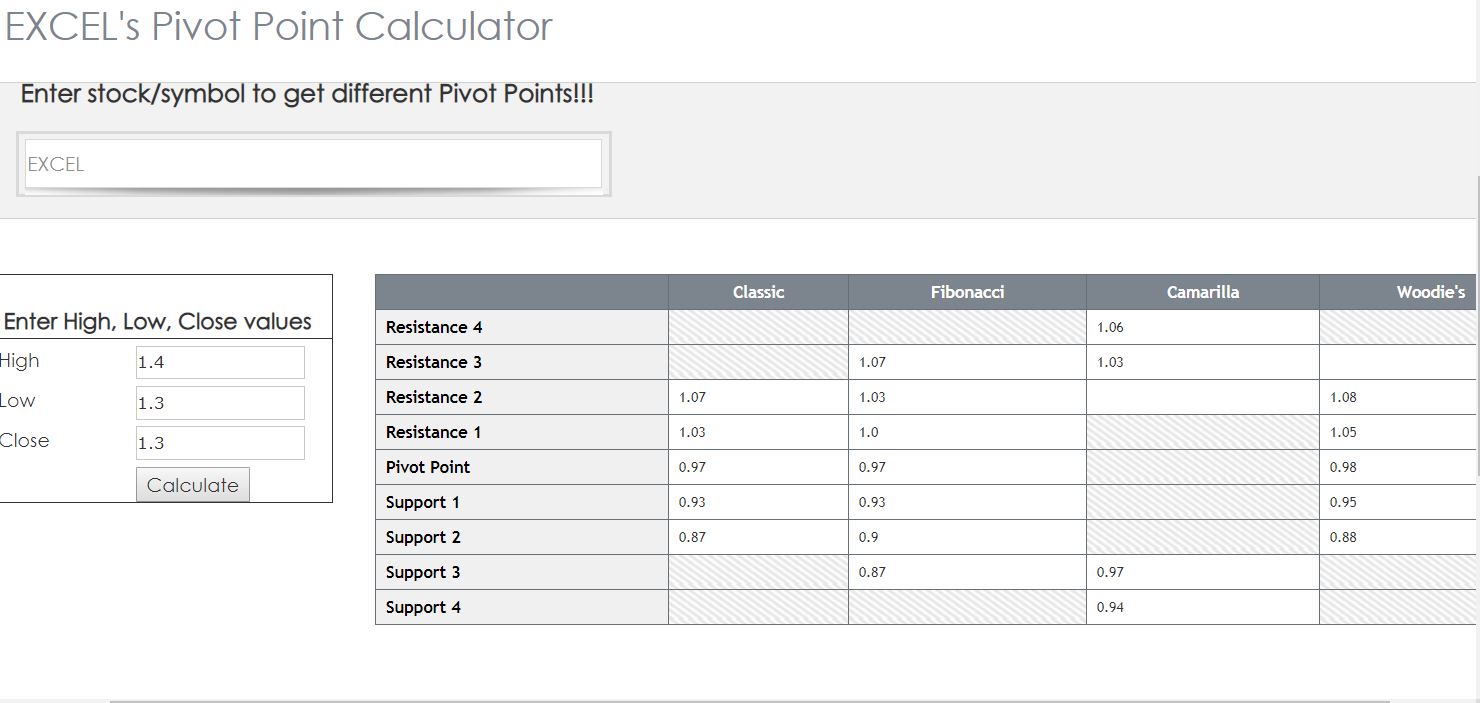1480x703 pixels.
Task: Click Camarilla Resistance 4 value 1.06
Action: pyautogui.click(x=1110, y=327)
